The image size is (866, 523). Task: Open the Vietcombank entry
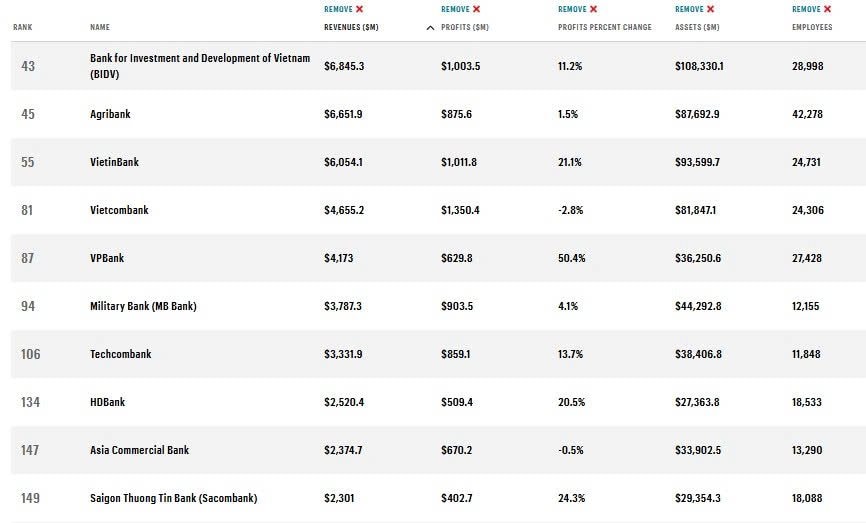pyautogui.click(x=119, y=211)
